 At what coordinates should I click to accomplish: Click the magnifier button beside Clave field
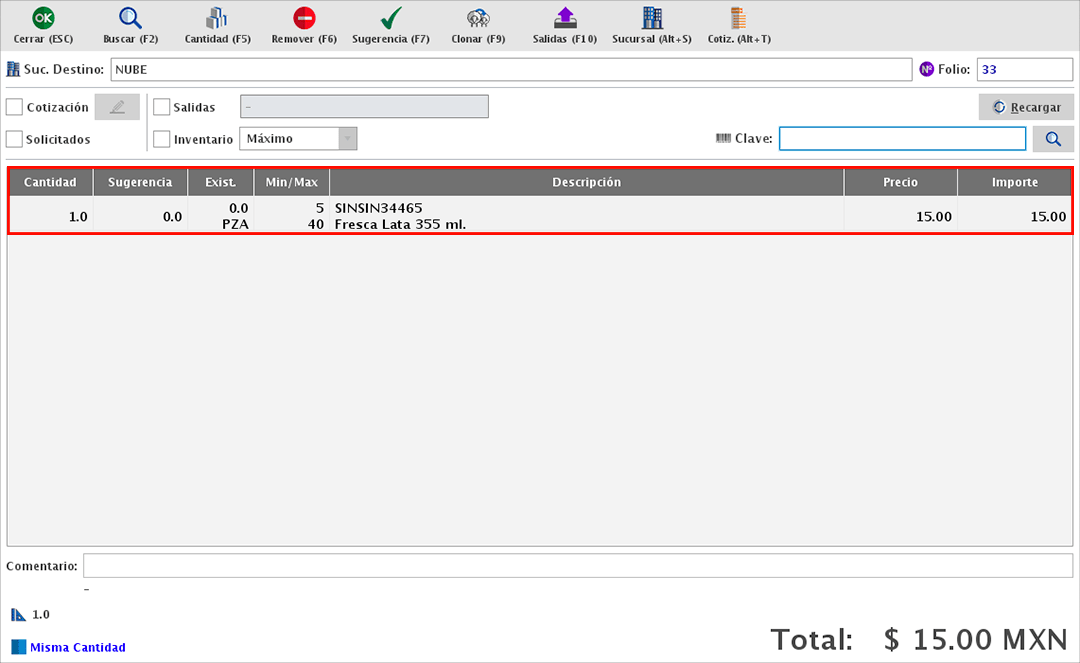1052,139
